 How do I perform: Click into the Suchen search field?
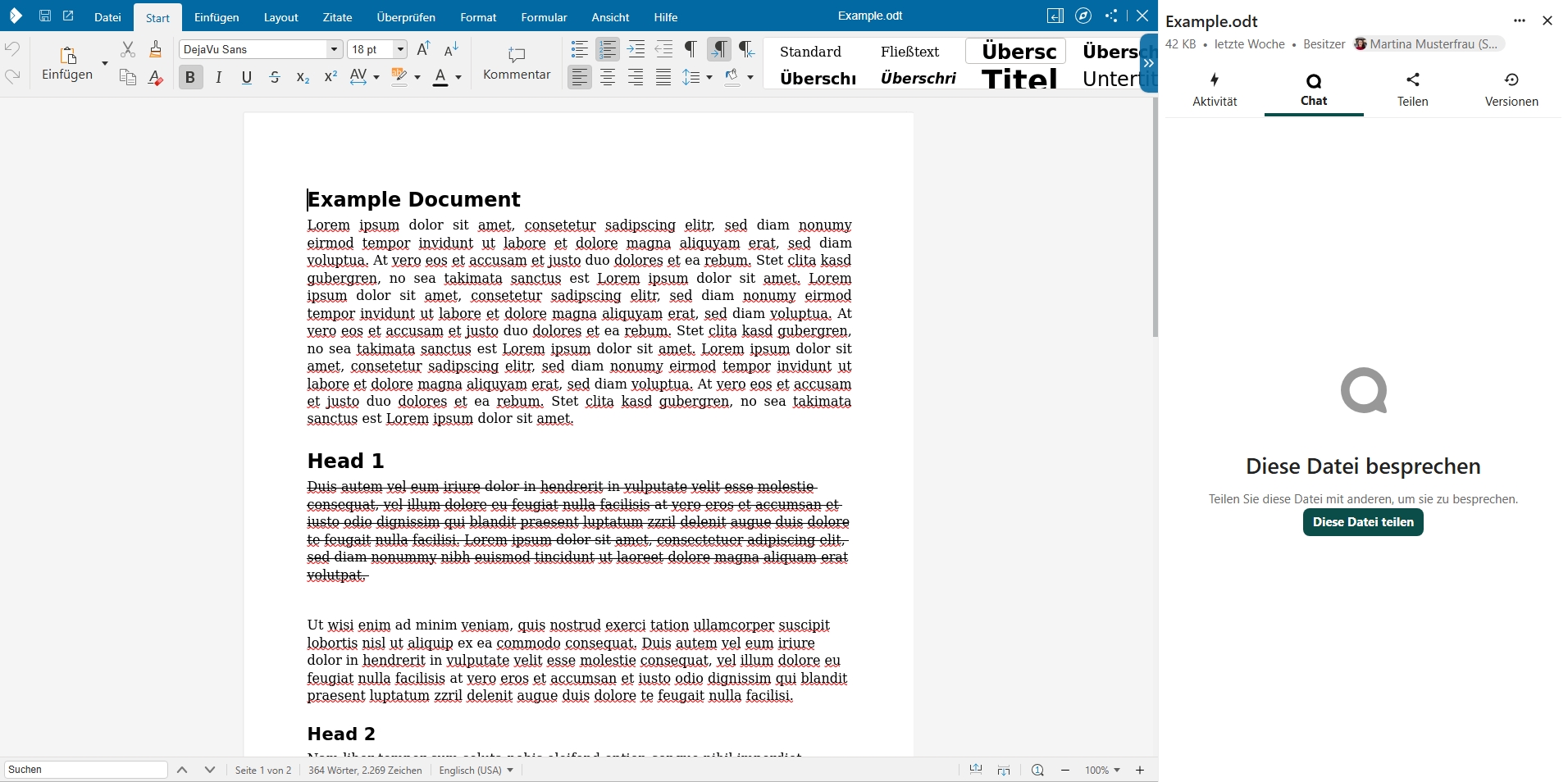tap(86, 770)
